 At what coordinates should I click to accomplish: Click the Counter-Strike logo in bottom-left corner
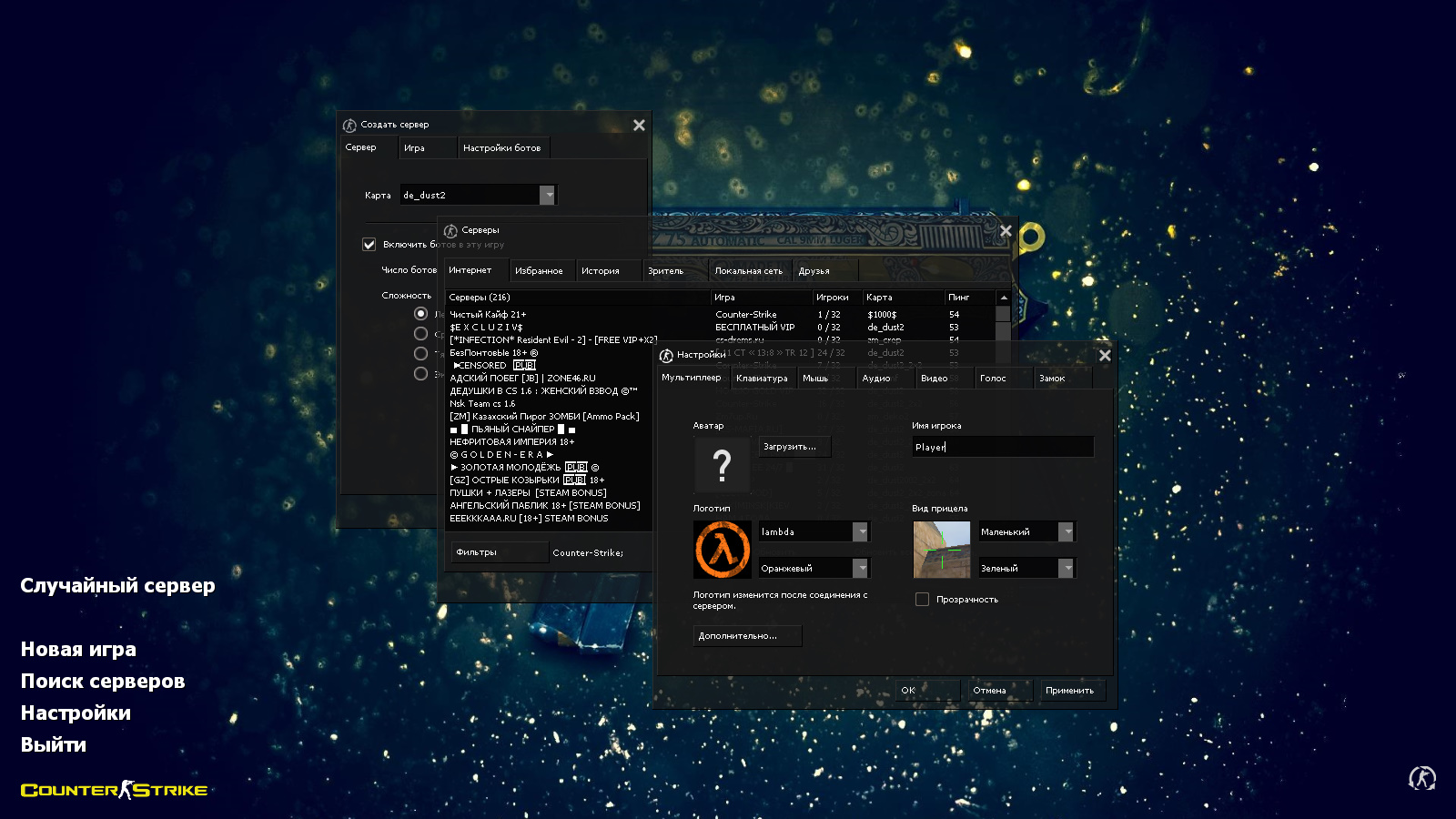coord(114,790)
